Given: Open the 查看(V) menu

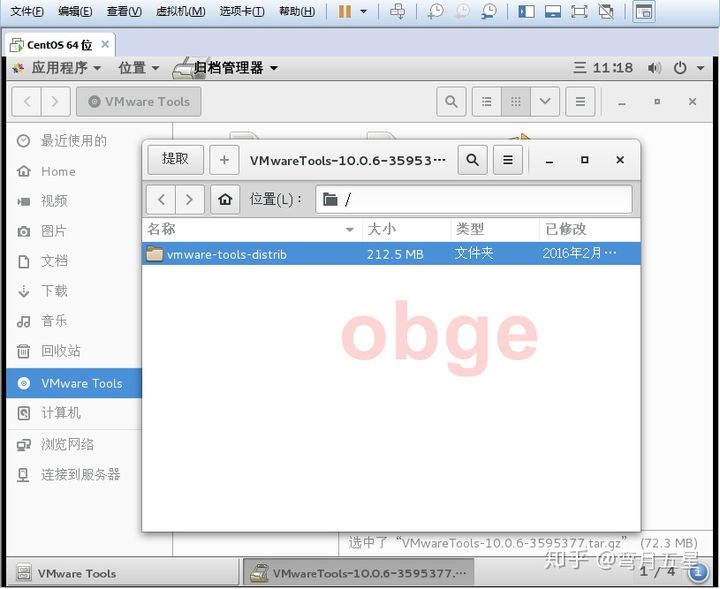Looking at the screenshot, I should point(124,11).
